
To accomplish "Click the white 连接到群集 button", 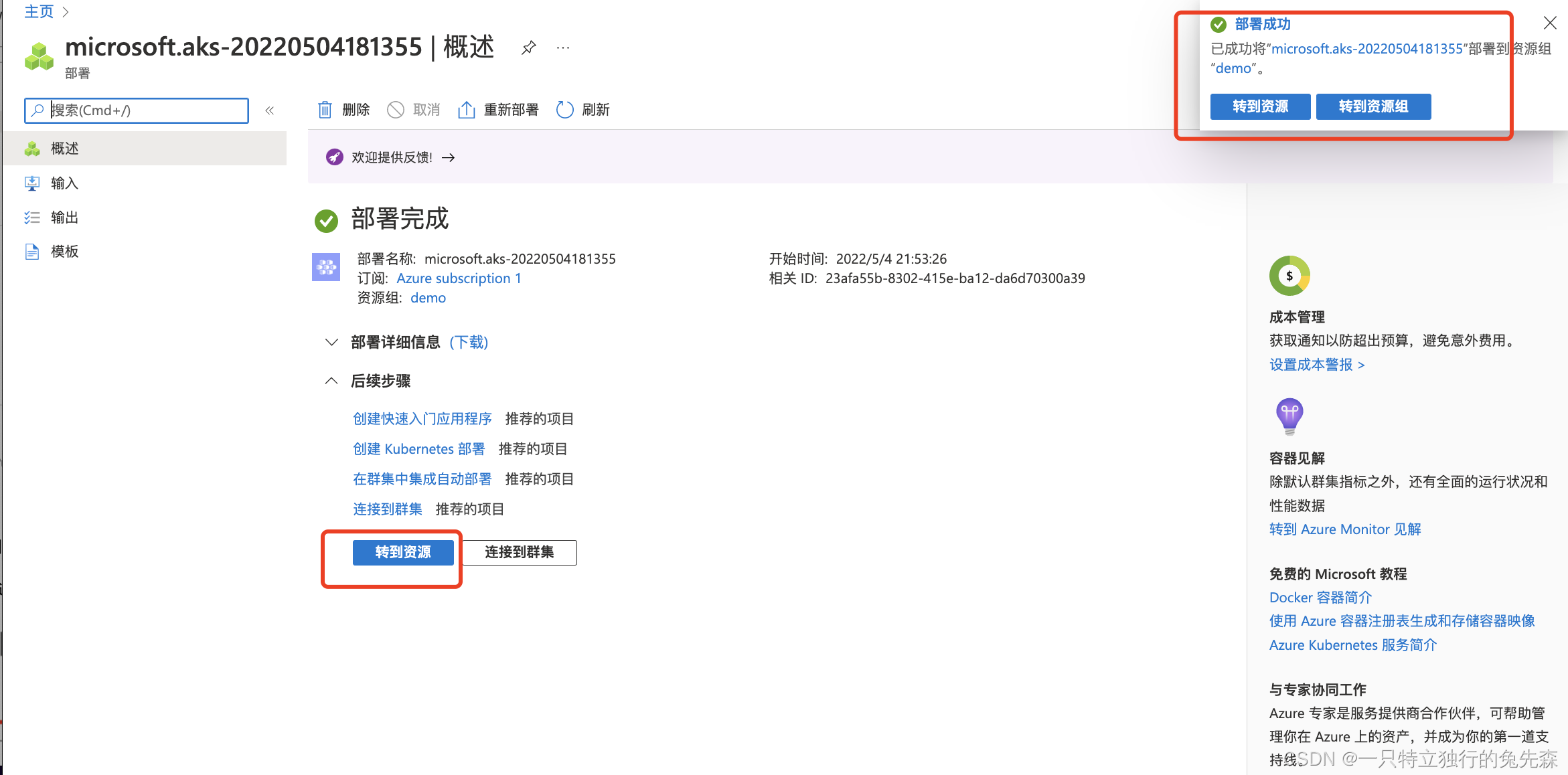I will point(519,552).
